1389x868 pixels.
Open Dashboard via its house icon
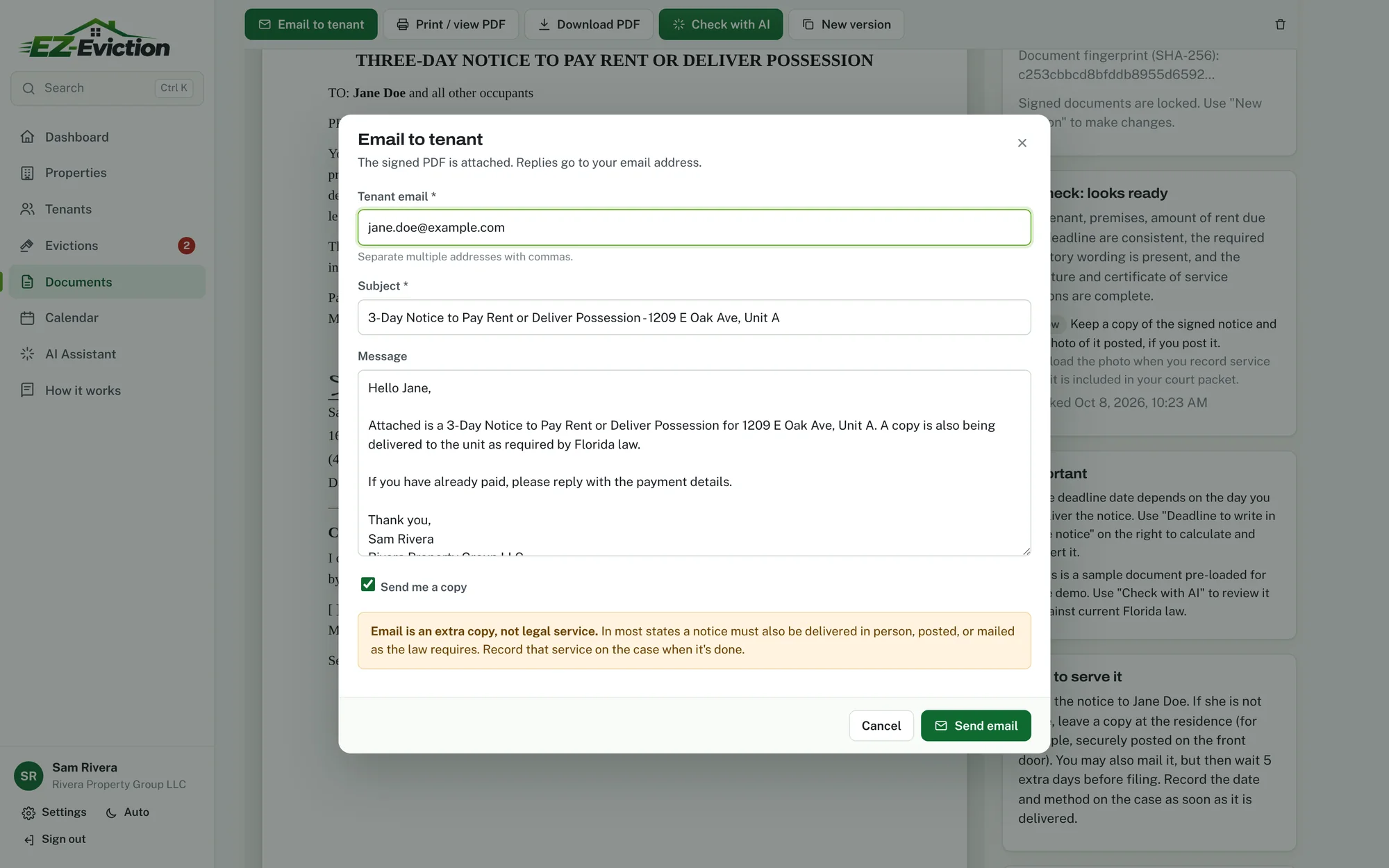point(27,137)
